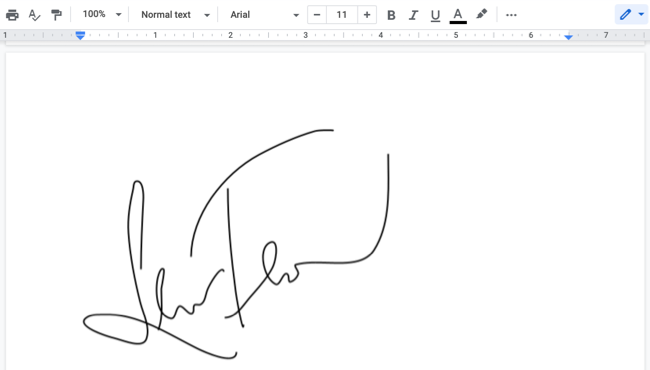The image size is (650, 370).
Task: Increase font size with plus button
Action: (367, 15)
